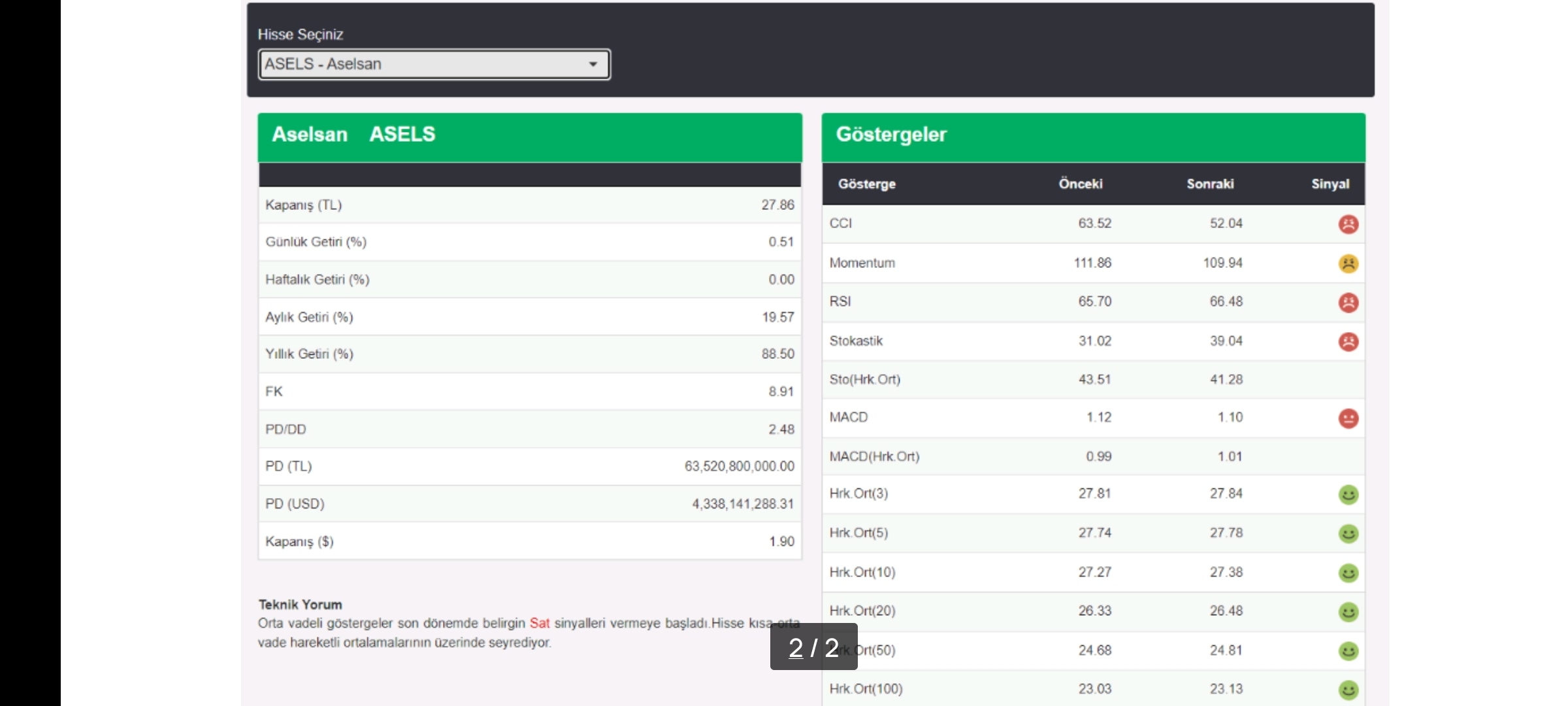The image size is (1568, 706).
Task: Click the MACD red neutral signal icon
Action: pos(1348,418)
